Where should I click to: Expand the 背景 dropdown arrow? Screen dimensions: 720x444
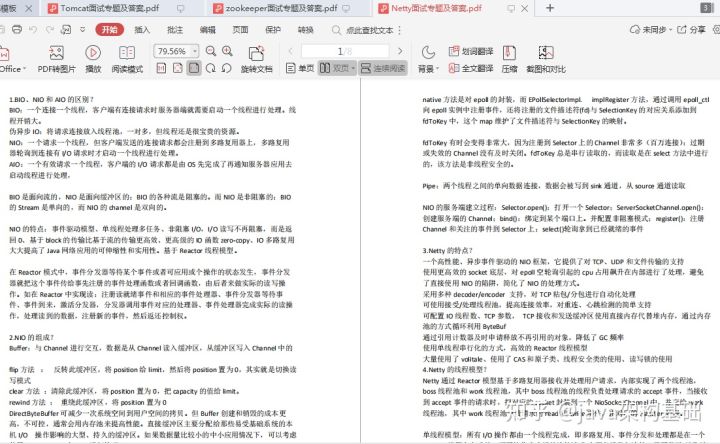point(437,69)
